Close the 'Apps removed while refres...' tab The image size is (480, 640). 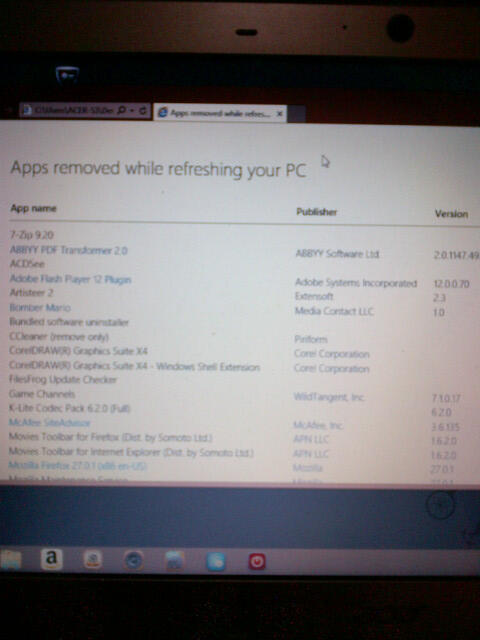[280, 114]
